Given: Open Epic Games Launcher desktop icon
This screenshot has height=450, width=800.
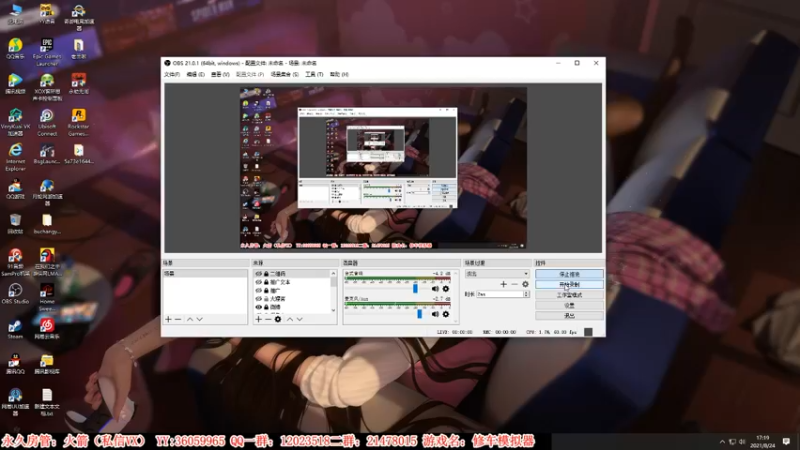Looking at the screenshot, I should click(x=47, y=52).
